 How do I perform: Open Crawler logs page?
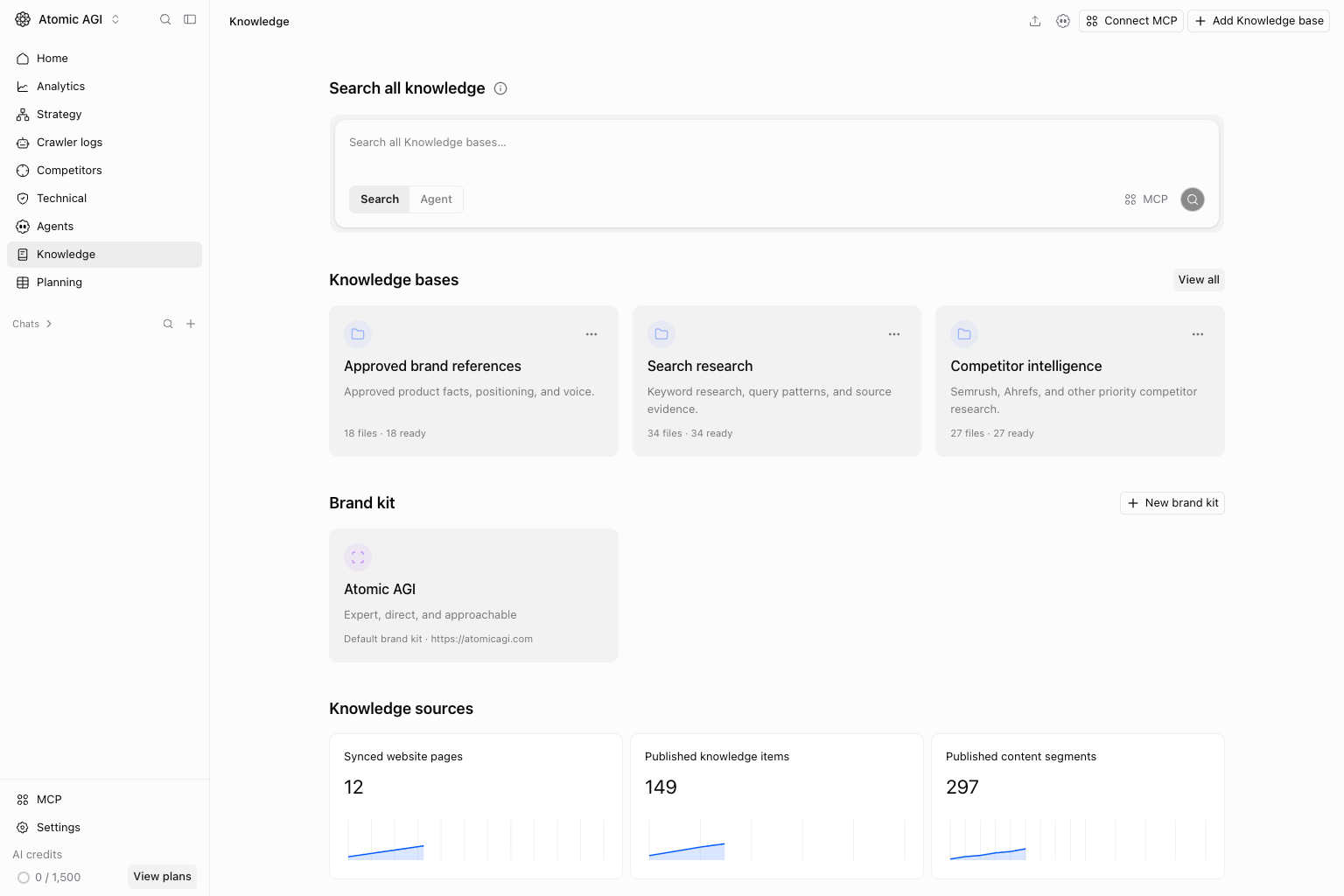[104, 143]
